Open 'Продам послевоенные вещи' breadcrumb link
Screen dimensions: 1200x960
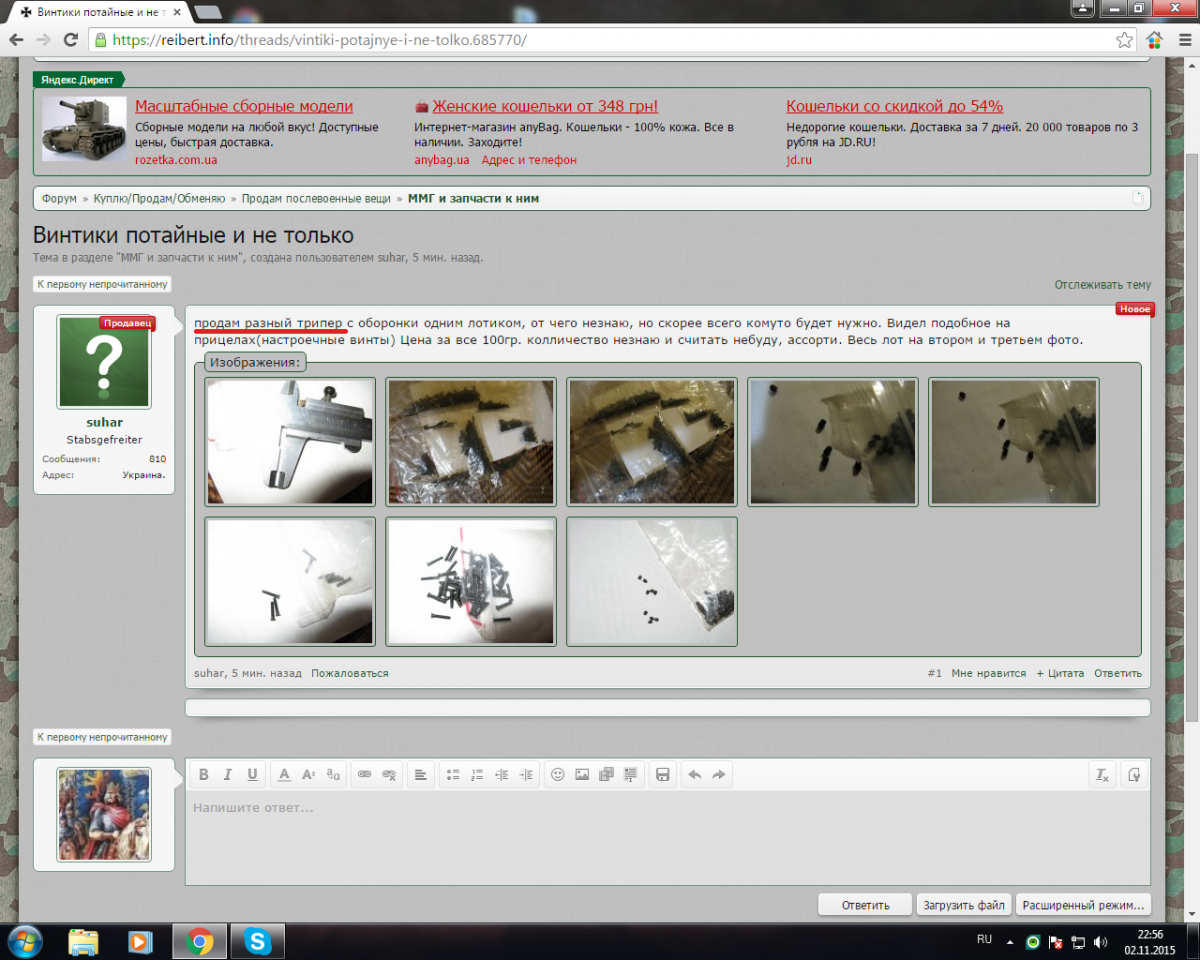click(316, 199)
